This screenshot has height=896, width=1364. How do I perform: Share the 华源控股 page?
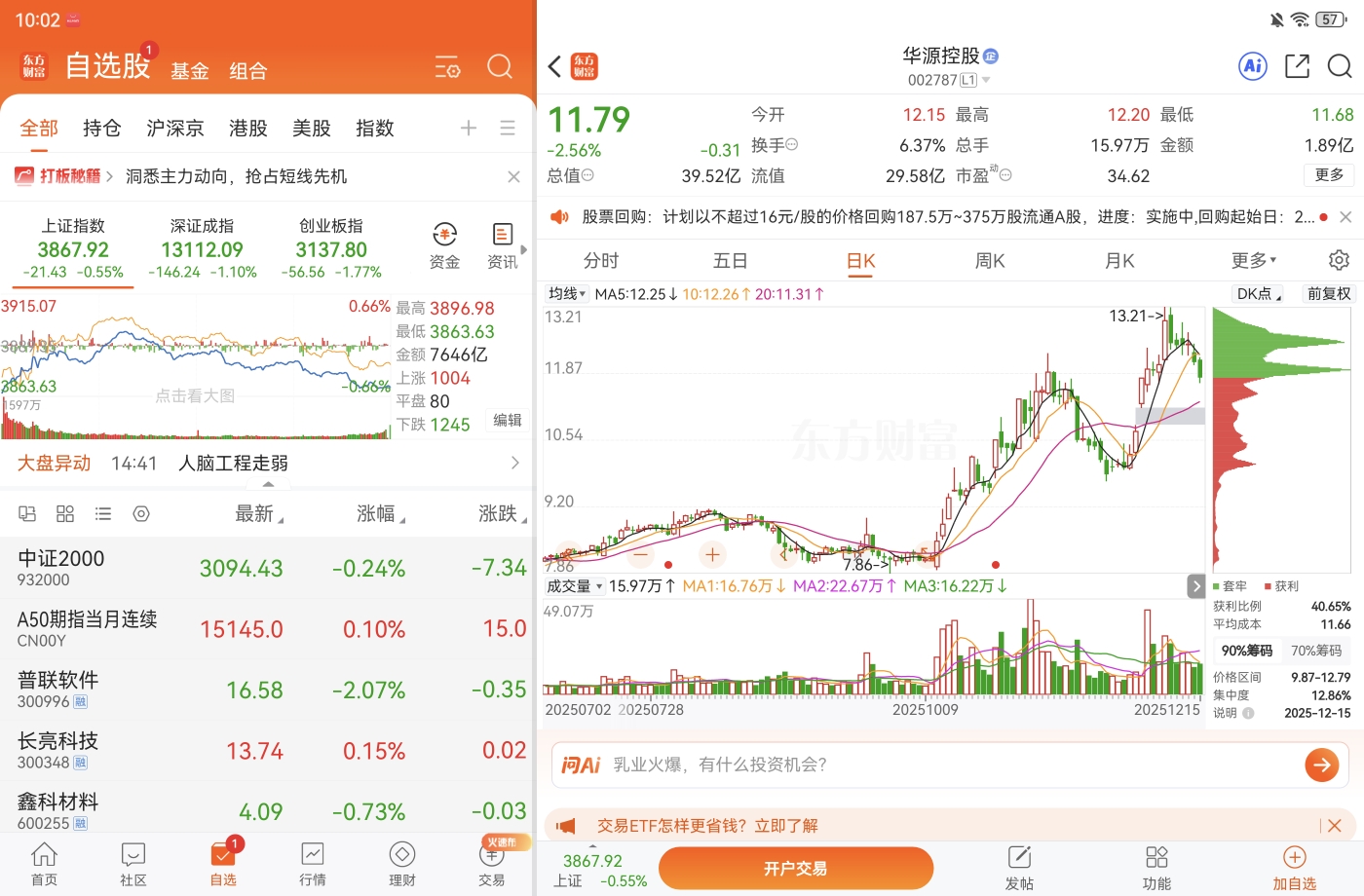point(1297,66)
